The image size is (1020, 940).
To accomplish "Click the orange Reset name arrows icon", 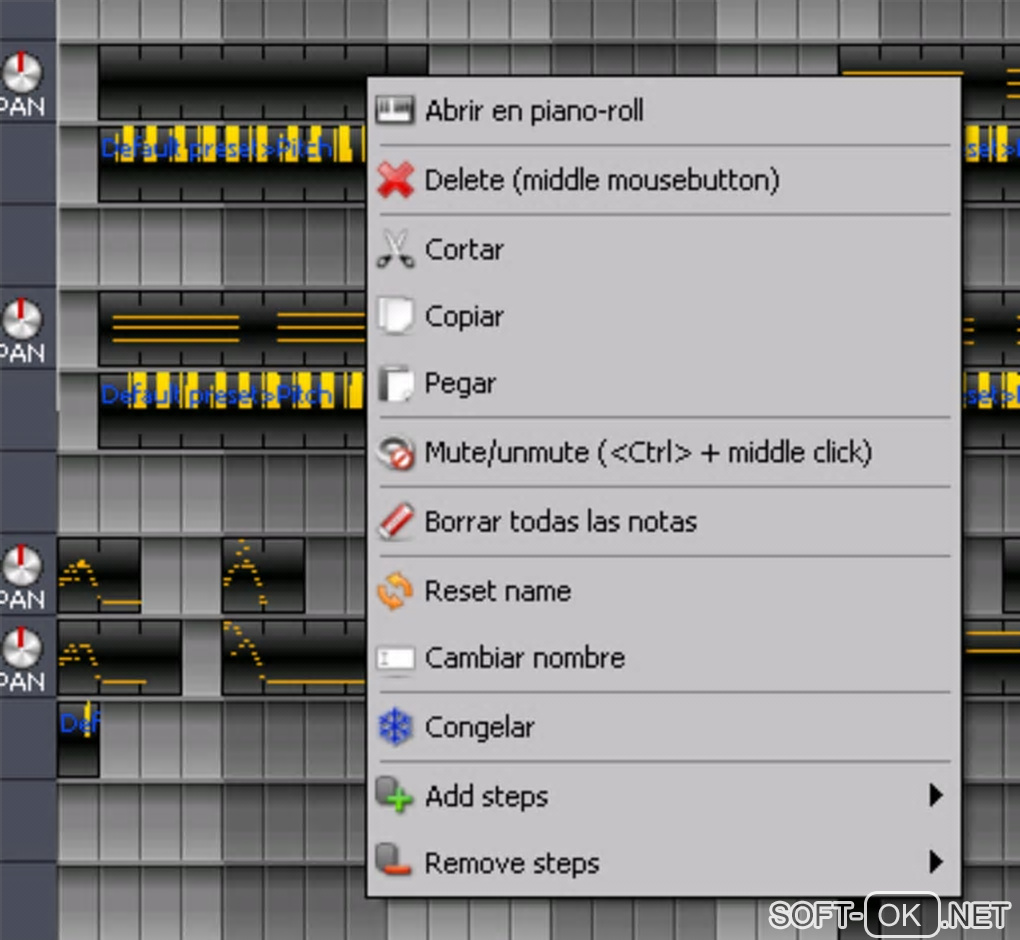I will (395, 591).
